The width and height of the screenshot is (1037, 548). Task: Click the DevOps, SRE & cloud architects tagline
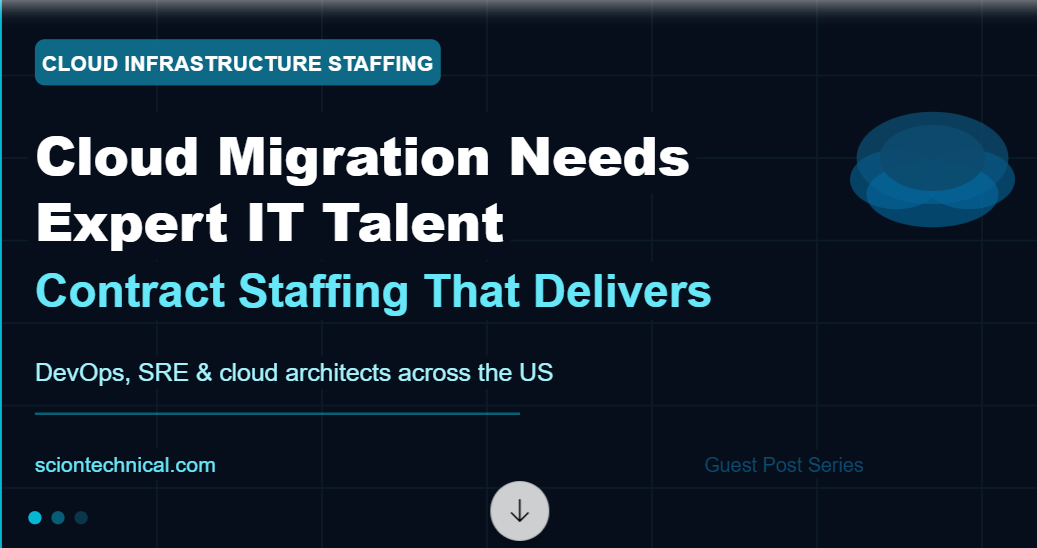(294, 373)
